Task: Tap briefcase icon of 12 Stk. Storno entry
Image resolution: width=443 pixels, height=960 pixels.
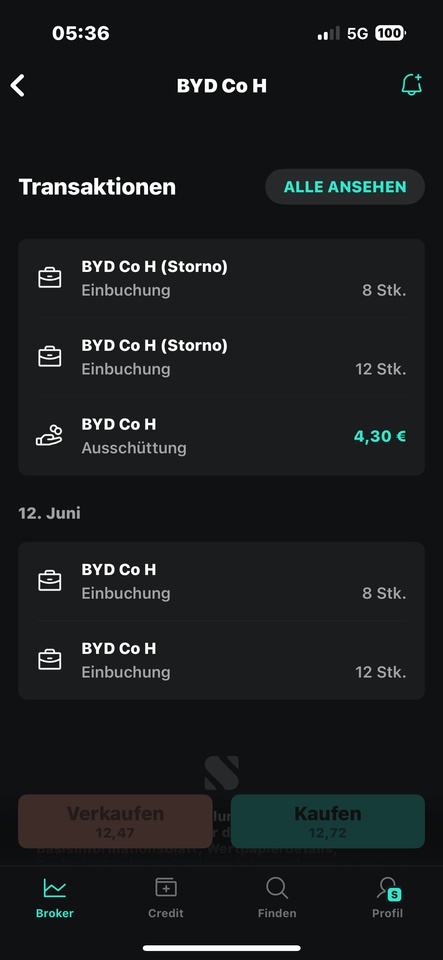Action: point(50,357)
